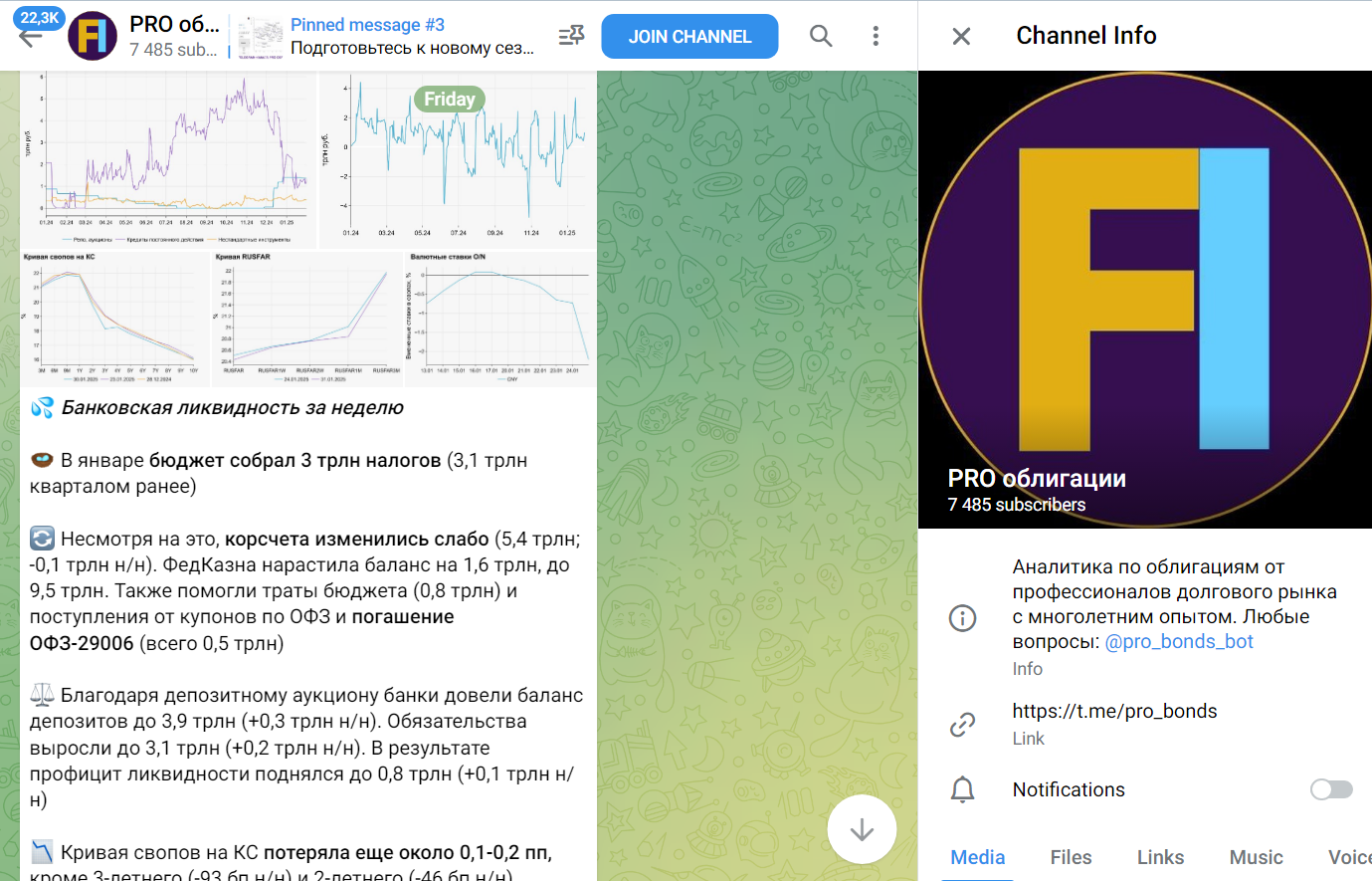The height and width of the screenshot is (881, 1372).
Task: Toggle the Notifications switch
Action: (x=1331, y=789)
